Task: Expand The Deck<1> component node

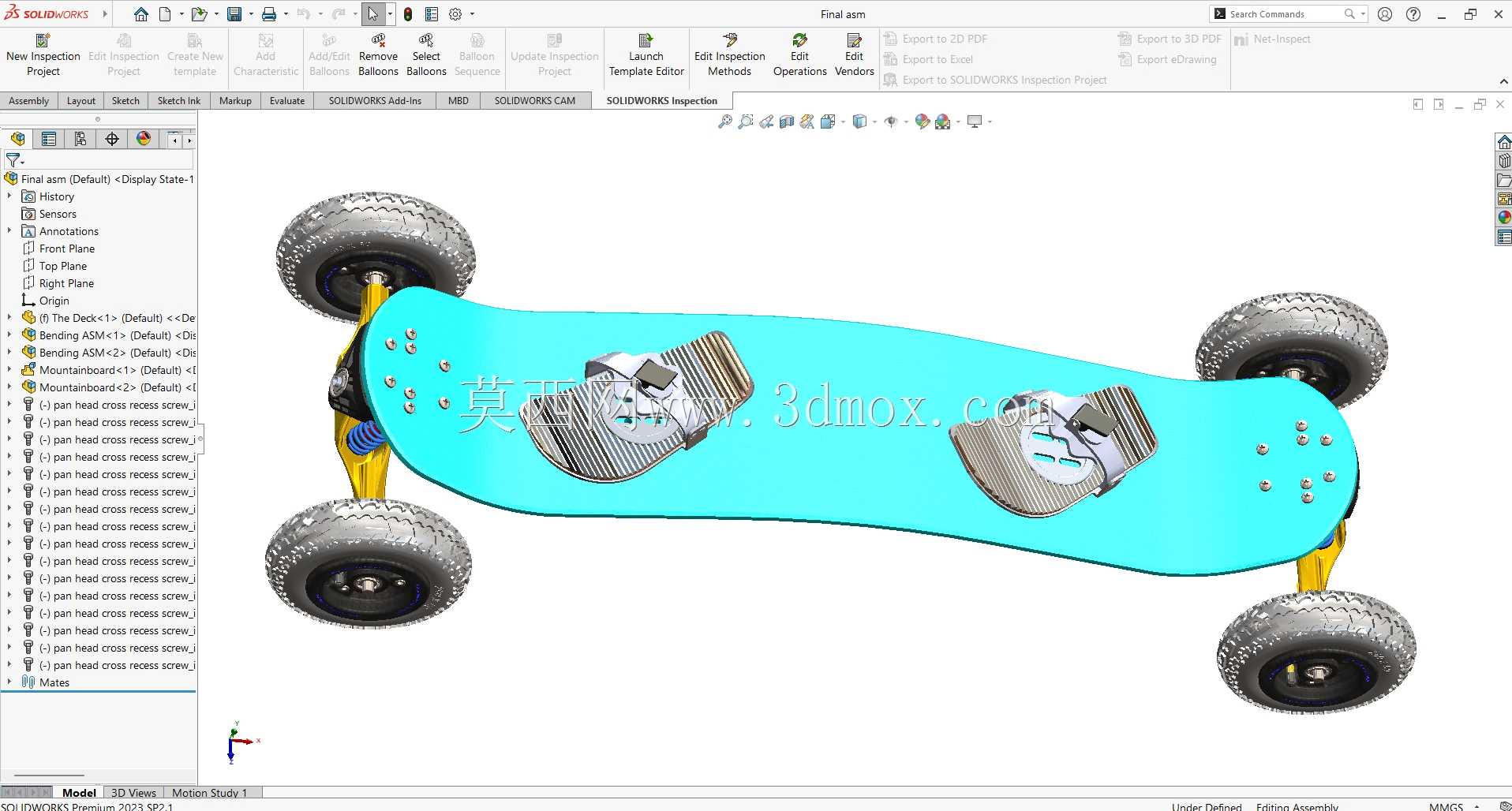Action: pyautogui.click(x=9, y=318)
